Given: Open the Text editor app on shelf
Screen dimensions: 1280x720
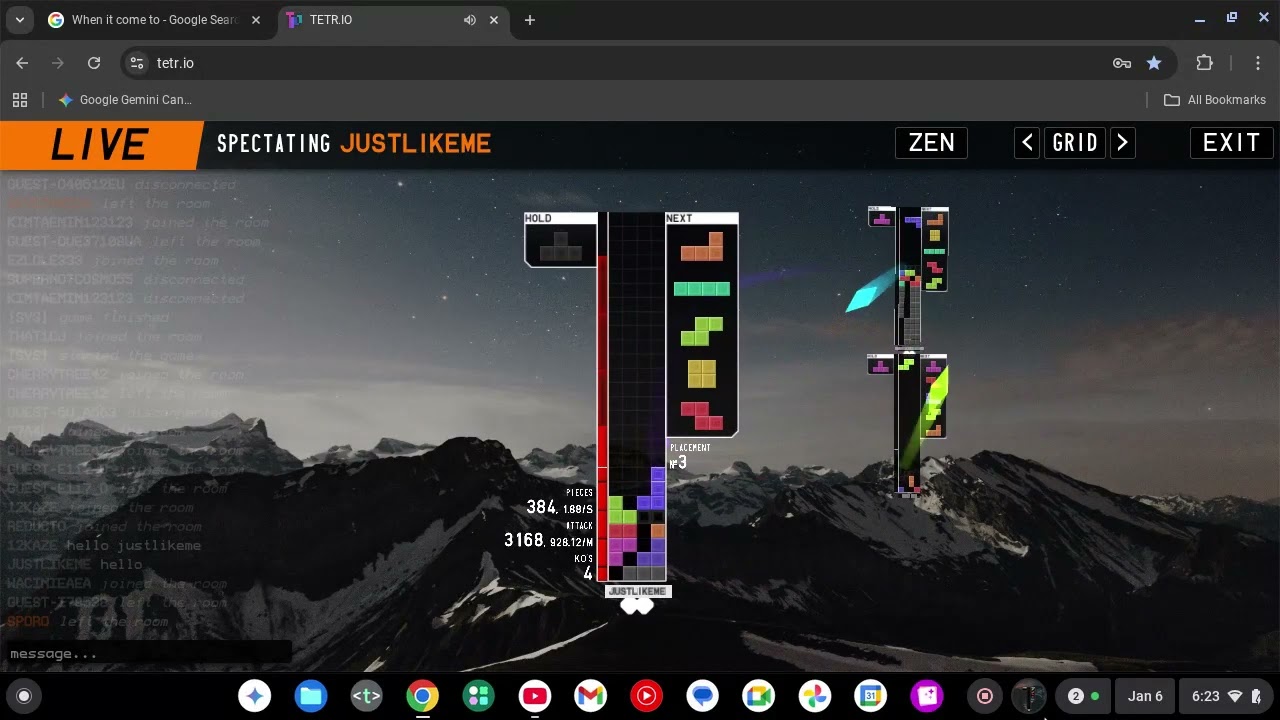Looking at the screenshot, I should 367,696.
